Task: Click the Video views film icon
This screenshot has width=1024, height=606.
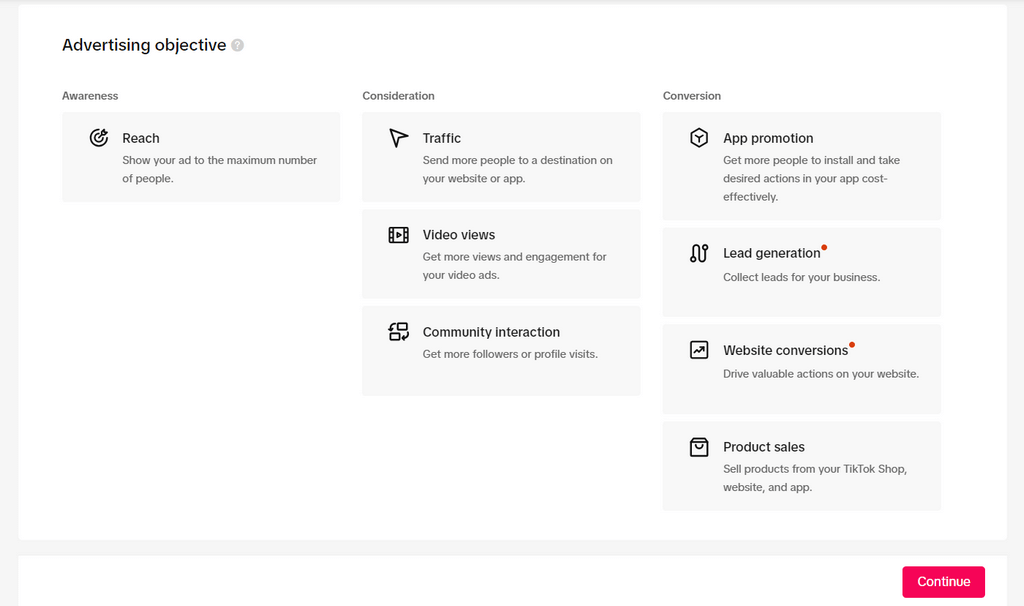Action: [398, 234]
